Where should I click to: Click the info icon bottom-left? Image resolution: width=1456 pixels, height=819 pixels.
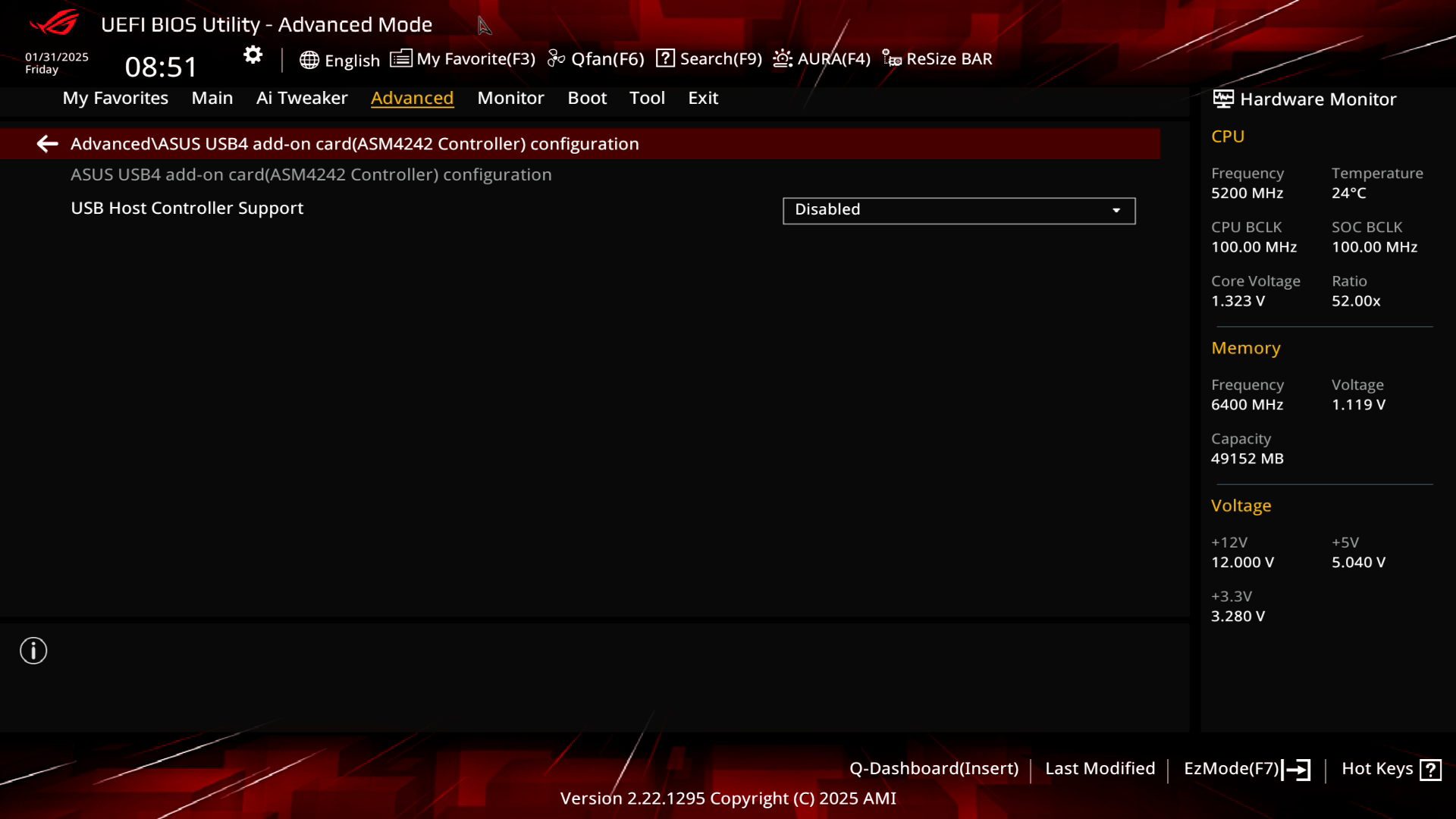(x=33, y=650)
